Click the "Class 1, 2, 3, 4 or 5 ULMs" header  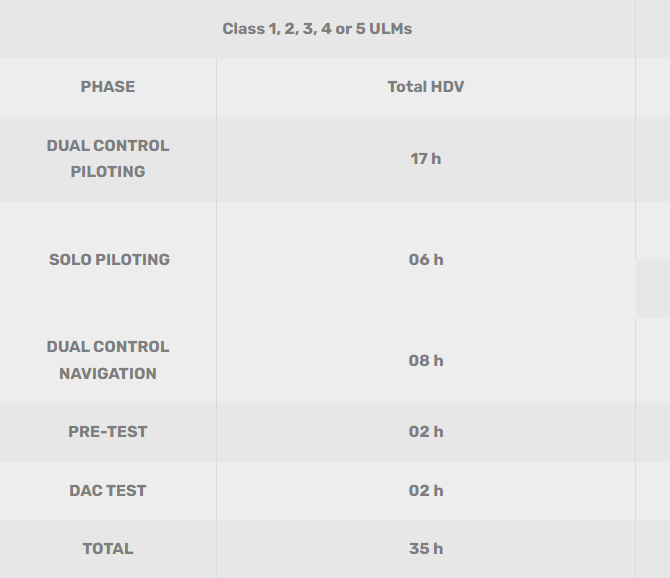[317, 29]
